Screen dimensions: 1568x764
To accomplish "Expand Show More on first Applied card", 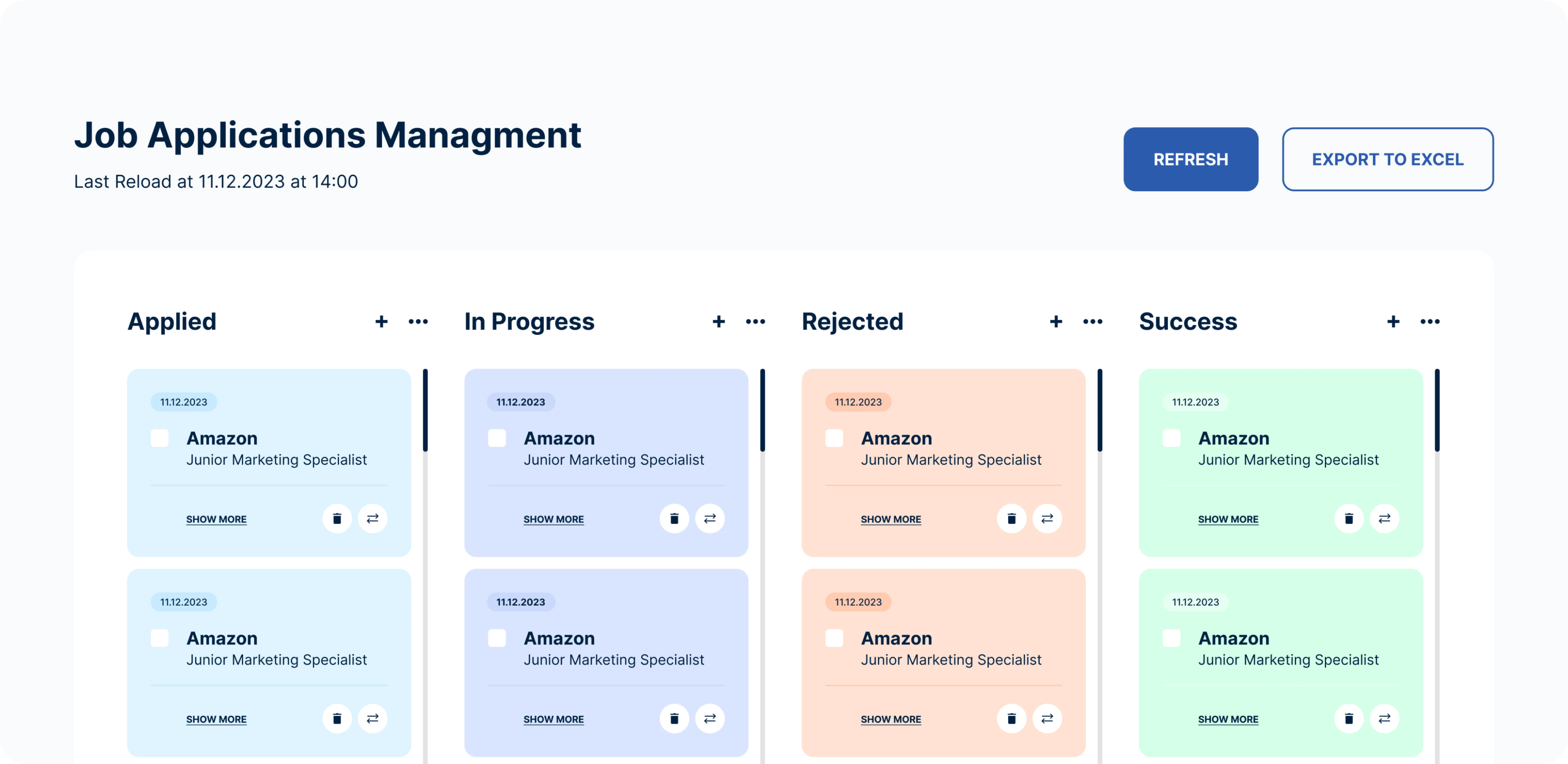I will point(216,519).
